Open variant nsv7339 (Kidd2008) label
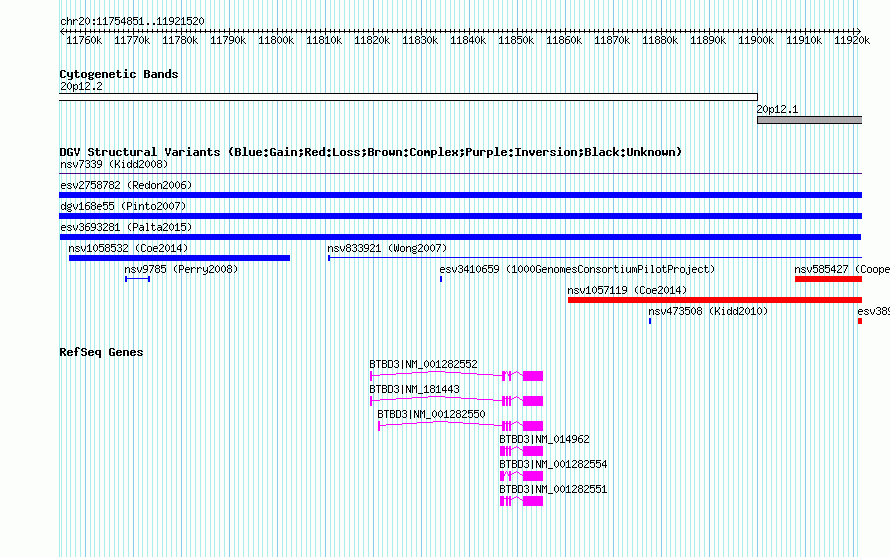The height and width of the screenshot is (557, 890). pos(114,164)
